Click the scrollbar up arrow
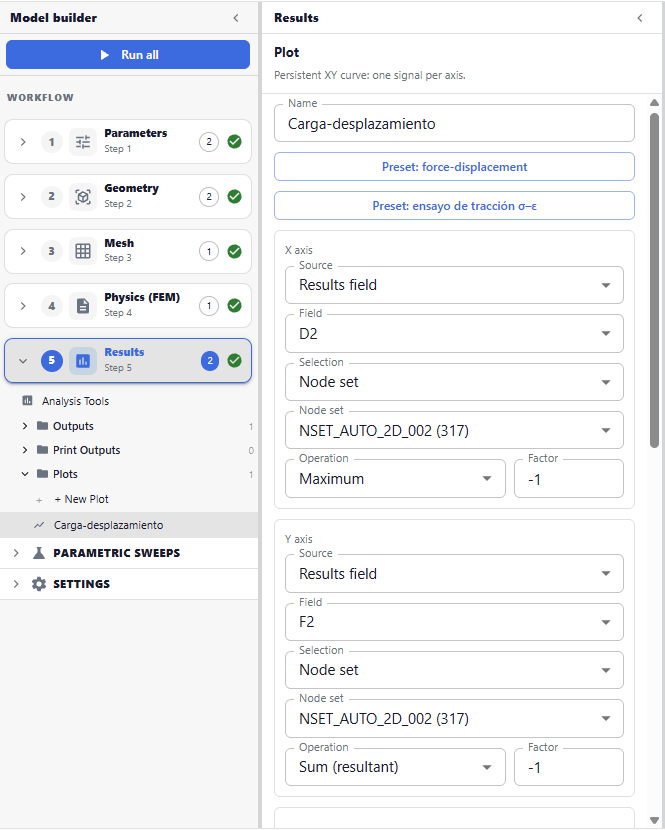This screenshot has height=830, width=665. click(x=654, y=103)
